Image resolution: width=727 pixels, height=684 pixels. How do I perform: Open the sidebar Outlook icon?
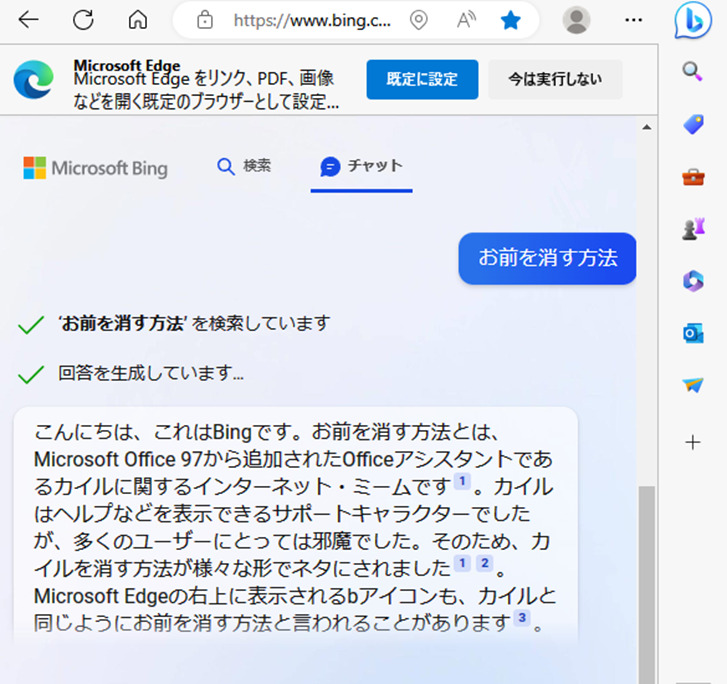(693, 333)
